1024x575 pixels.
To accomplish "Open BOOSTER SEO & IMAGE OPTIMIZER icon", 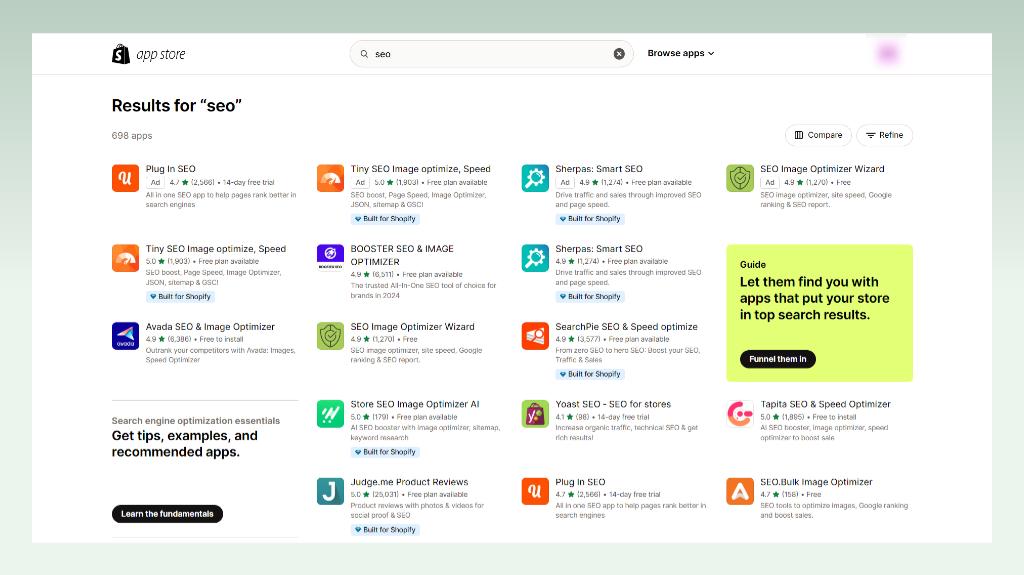I will (330, 258).
